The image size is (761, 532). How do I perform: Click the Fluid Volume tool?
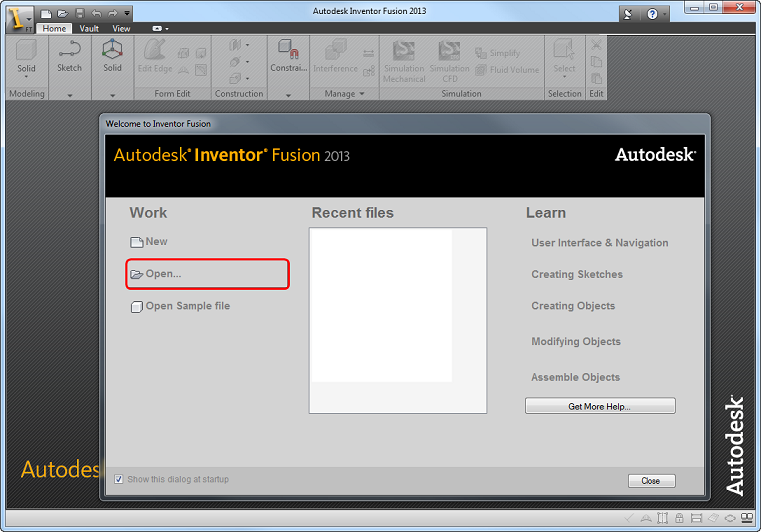pyautogui.click(x=507, y=70)
